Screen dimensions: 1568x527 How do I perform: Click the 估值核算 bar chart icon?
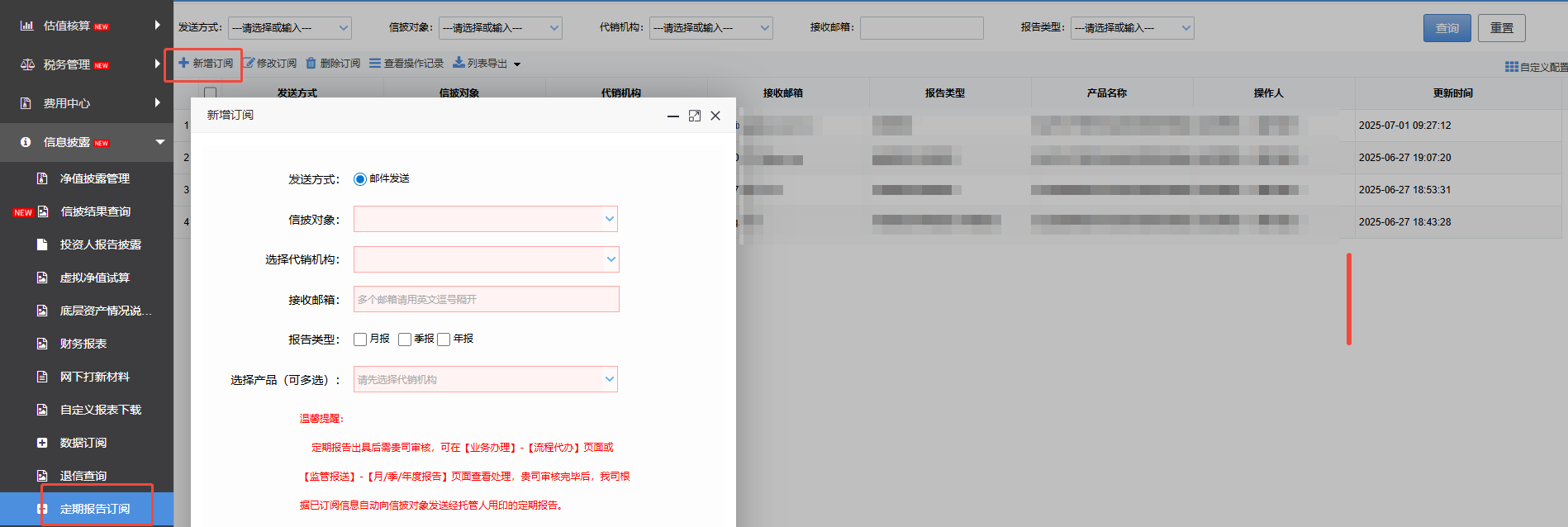(26, 26)
